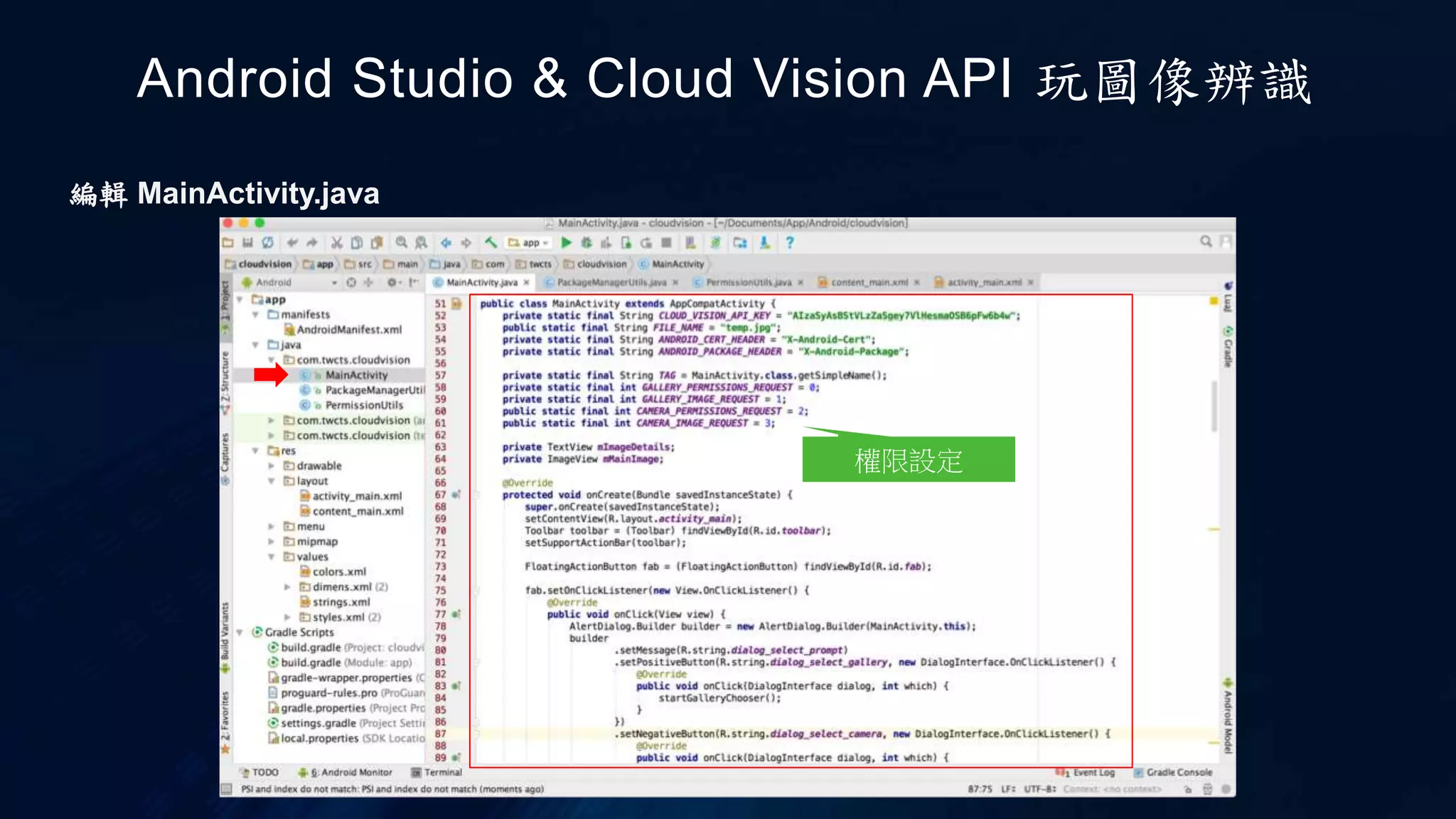The image size is (1456, 819).
Task: Run the app with the green play icon
Action: tap(567, 242)
